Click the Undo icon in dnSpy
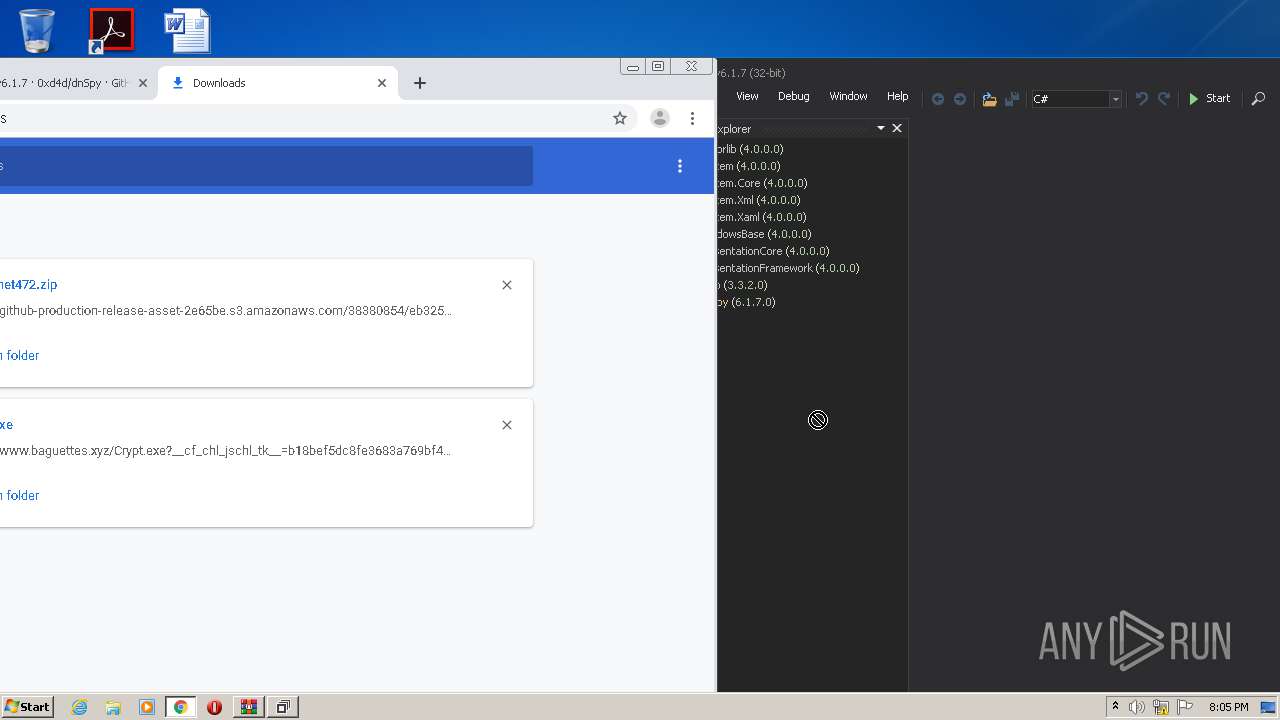 1141,99
